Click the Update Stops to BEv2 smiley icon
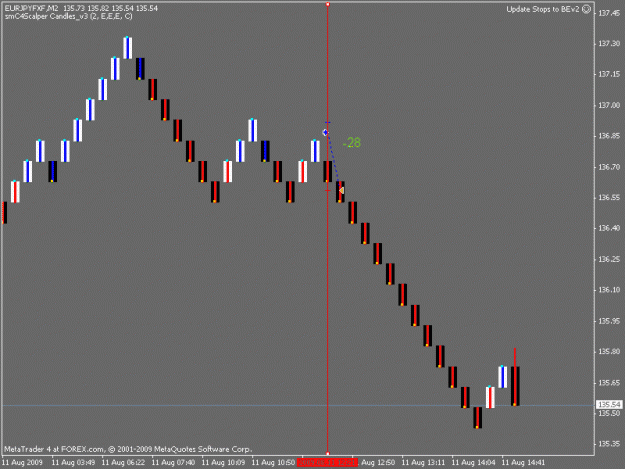This screenshot has width=625, height=469. coord(586,9)
